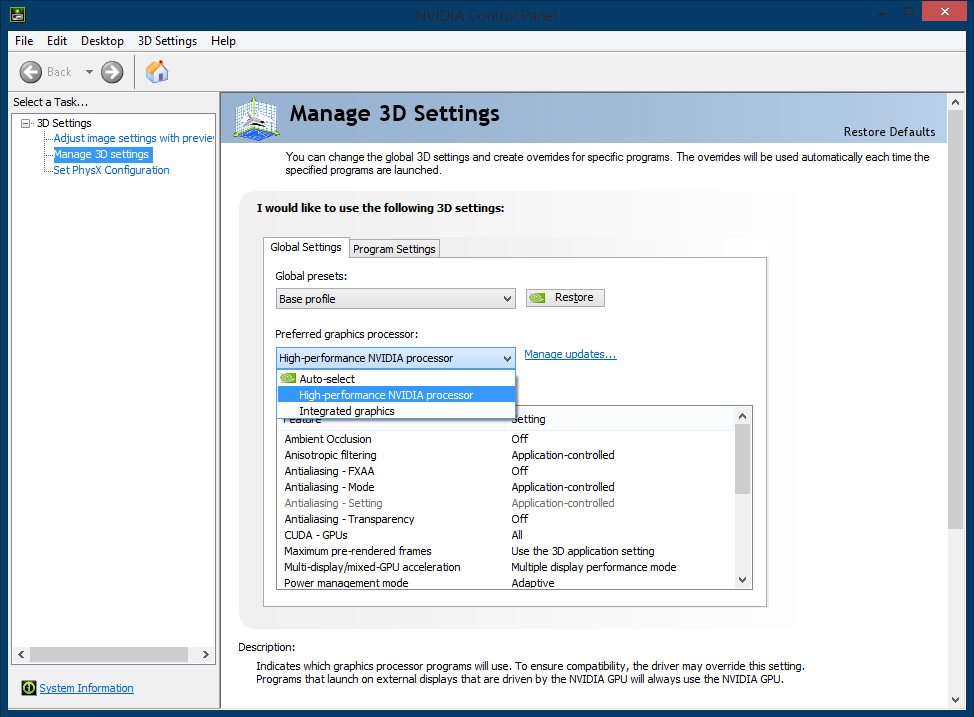This screenshot has height=717, width=974.
Task: Open the Edit menu
Action: [x=57, y=41]
